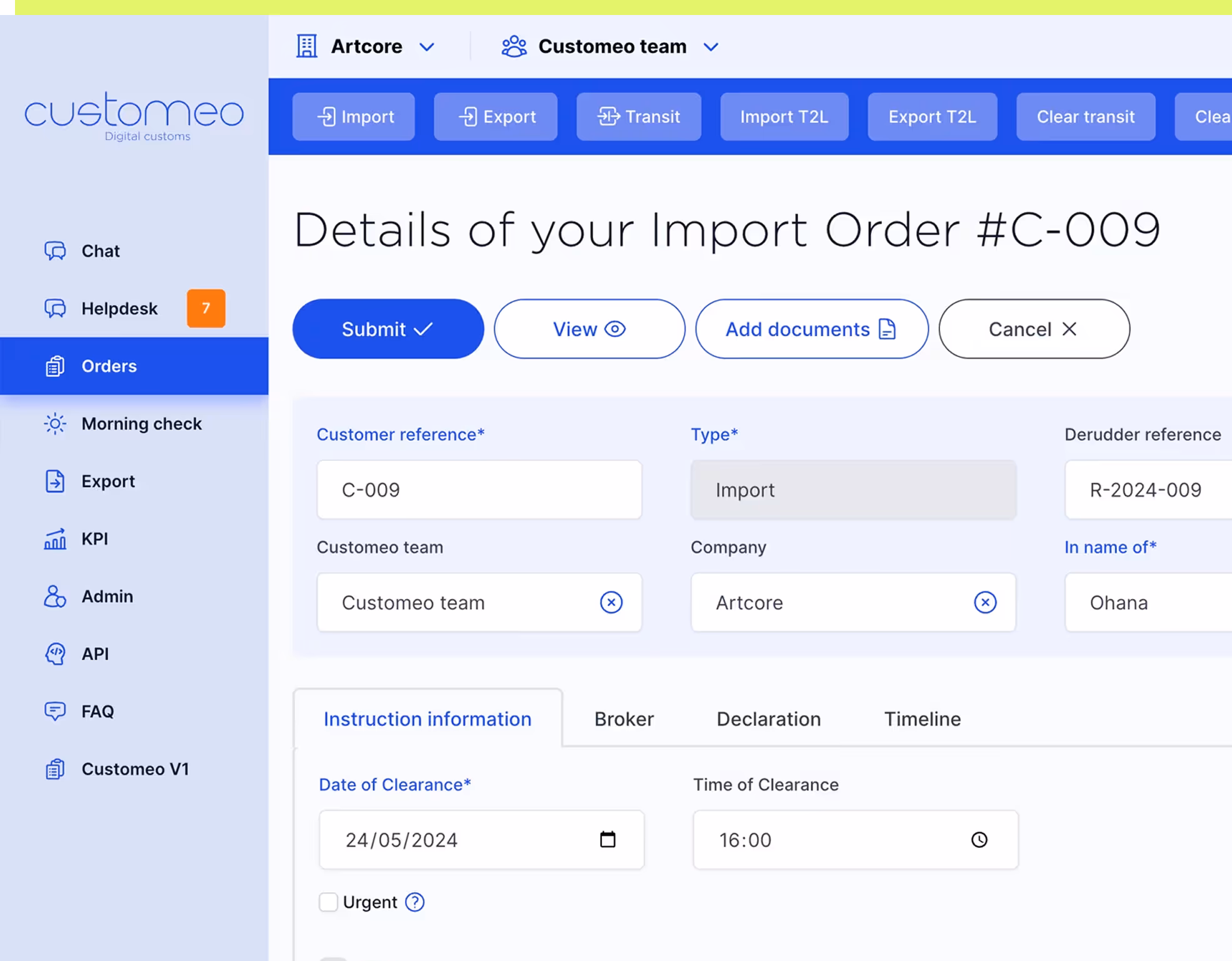
Task: Switch to the Broker tab
Action: (624, 718)
